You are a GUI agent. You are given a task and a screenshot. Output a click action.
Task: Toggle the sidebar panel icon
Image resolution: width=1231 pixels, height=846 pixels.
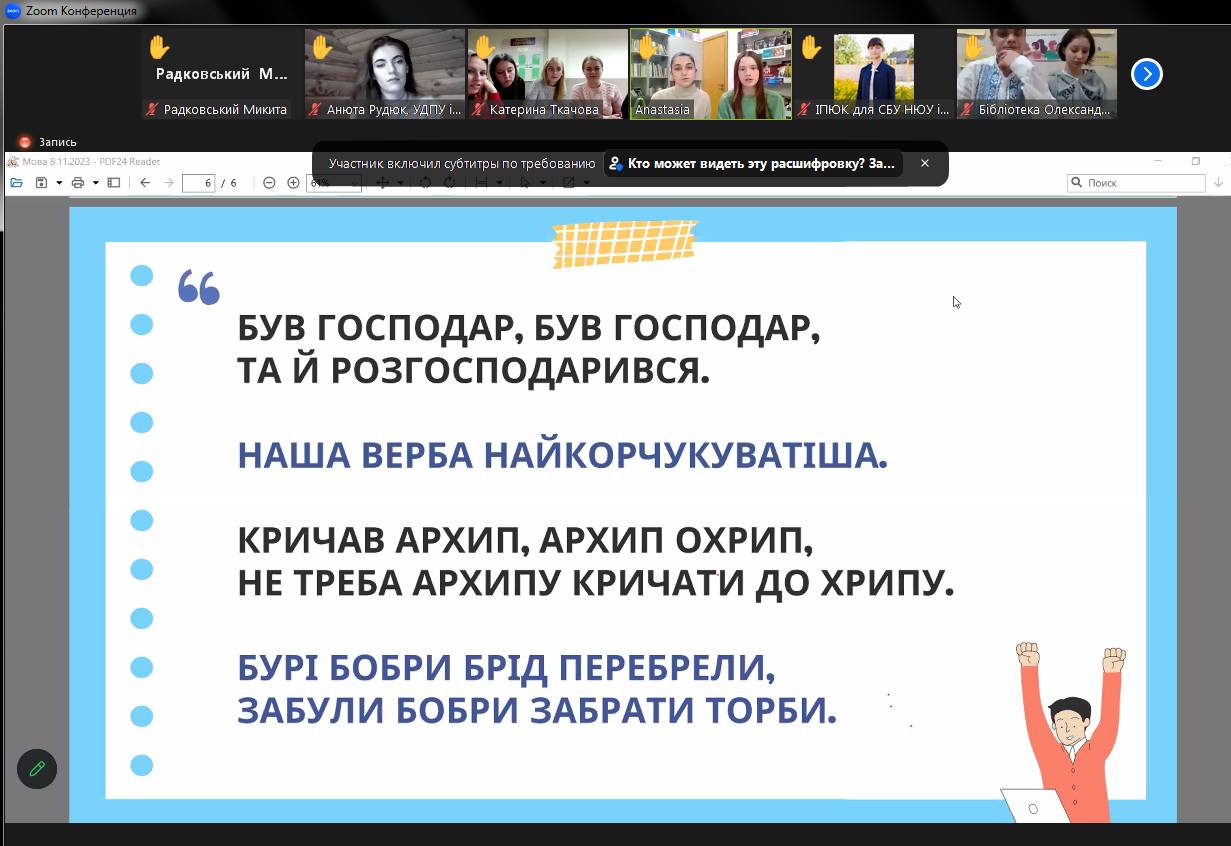(x=114, y=183)
